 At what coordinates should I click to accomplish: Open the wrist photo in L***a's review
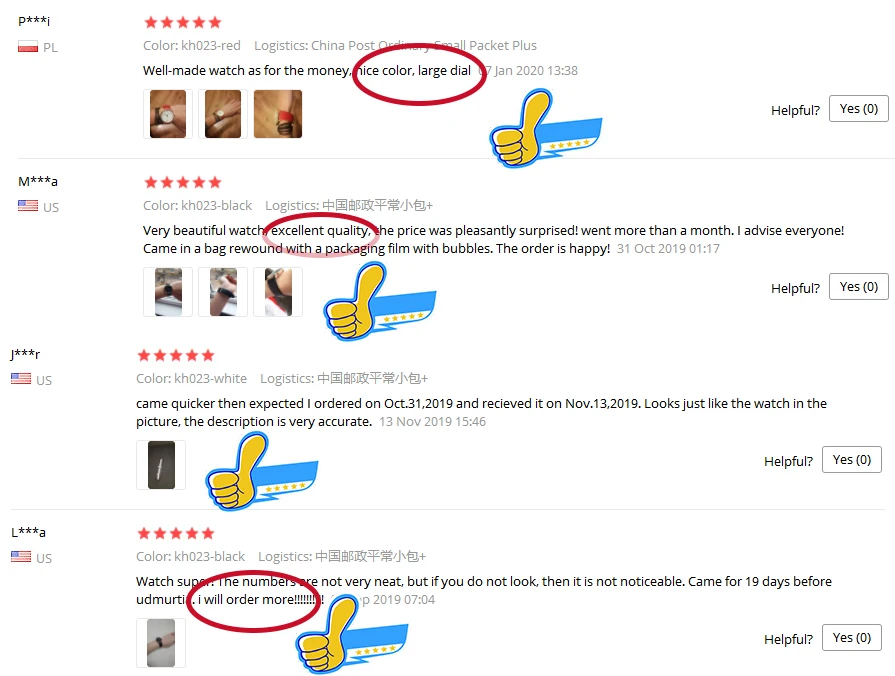(x=161, y=643)
